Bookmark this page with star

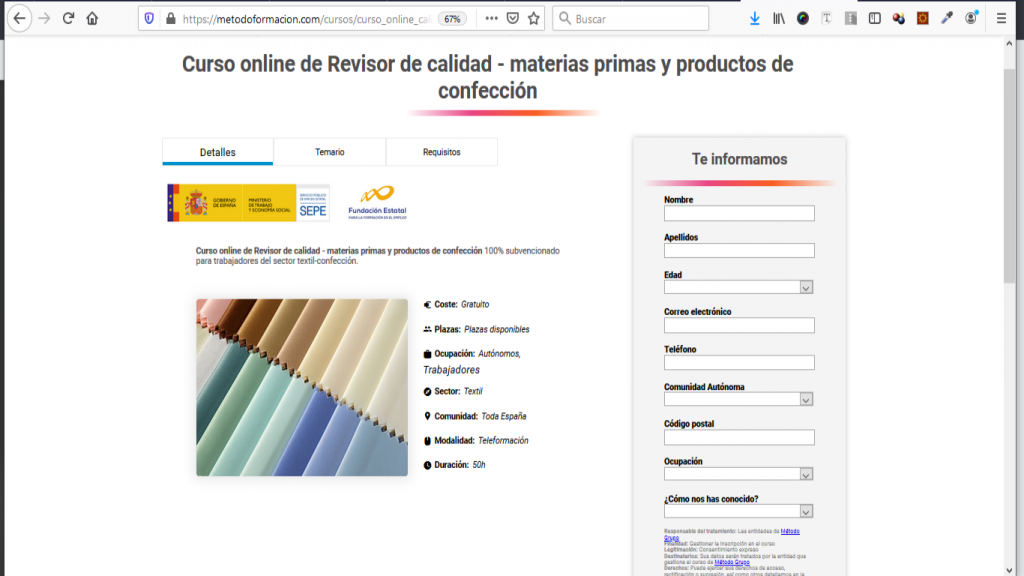tap(534, 19)
